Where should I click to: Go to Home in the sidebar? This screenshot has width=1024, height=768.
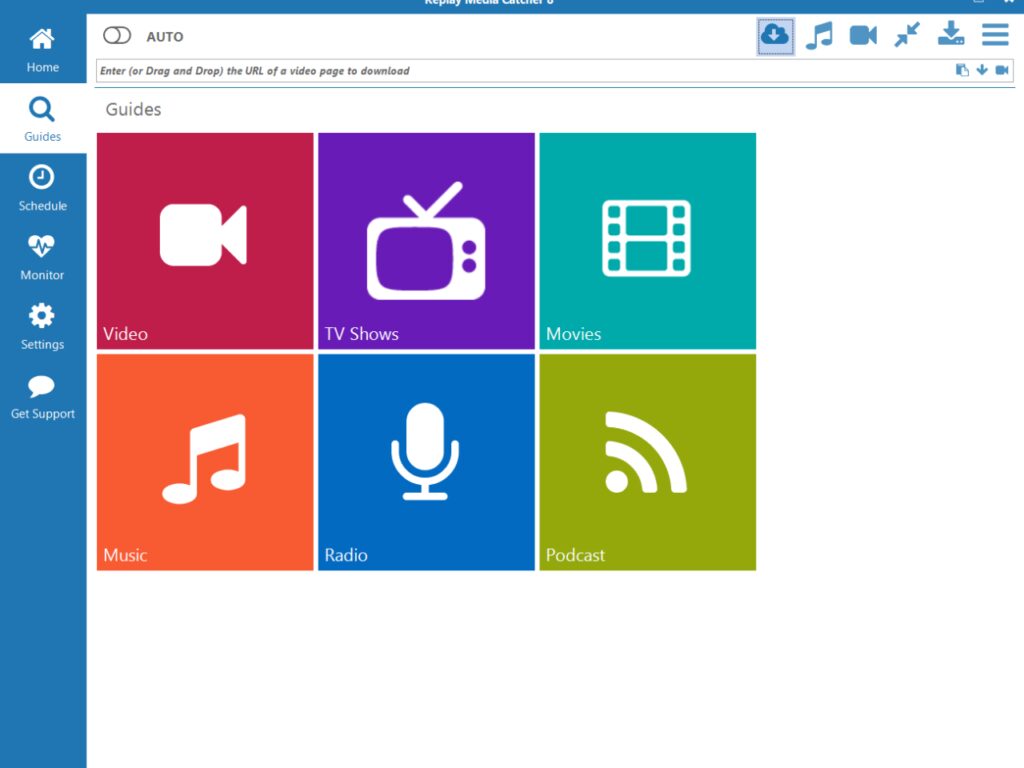click(42, 50)
